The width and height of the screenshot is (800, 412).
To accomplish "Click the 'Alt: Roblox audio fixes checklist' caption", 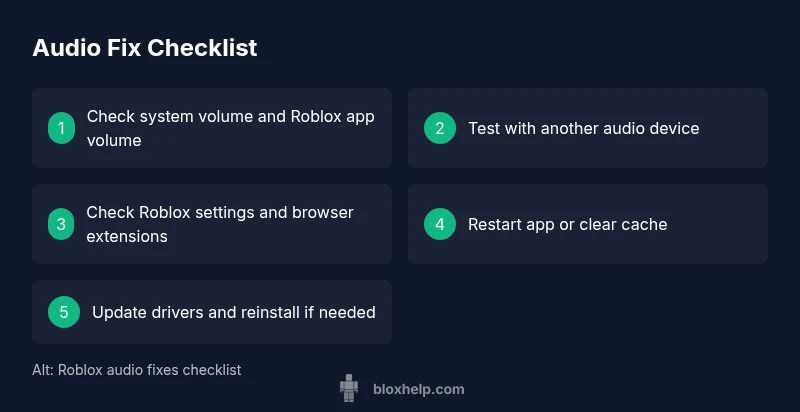I will click(x=136, y=370).
